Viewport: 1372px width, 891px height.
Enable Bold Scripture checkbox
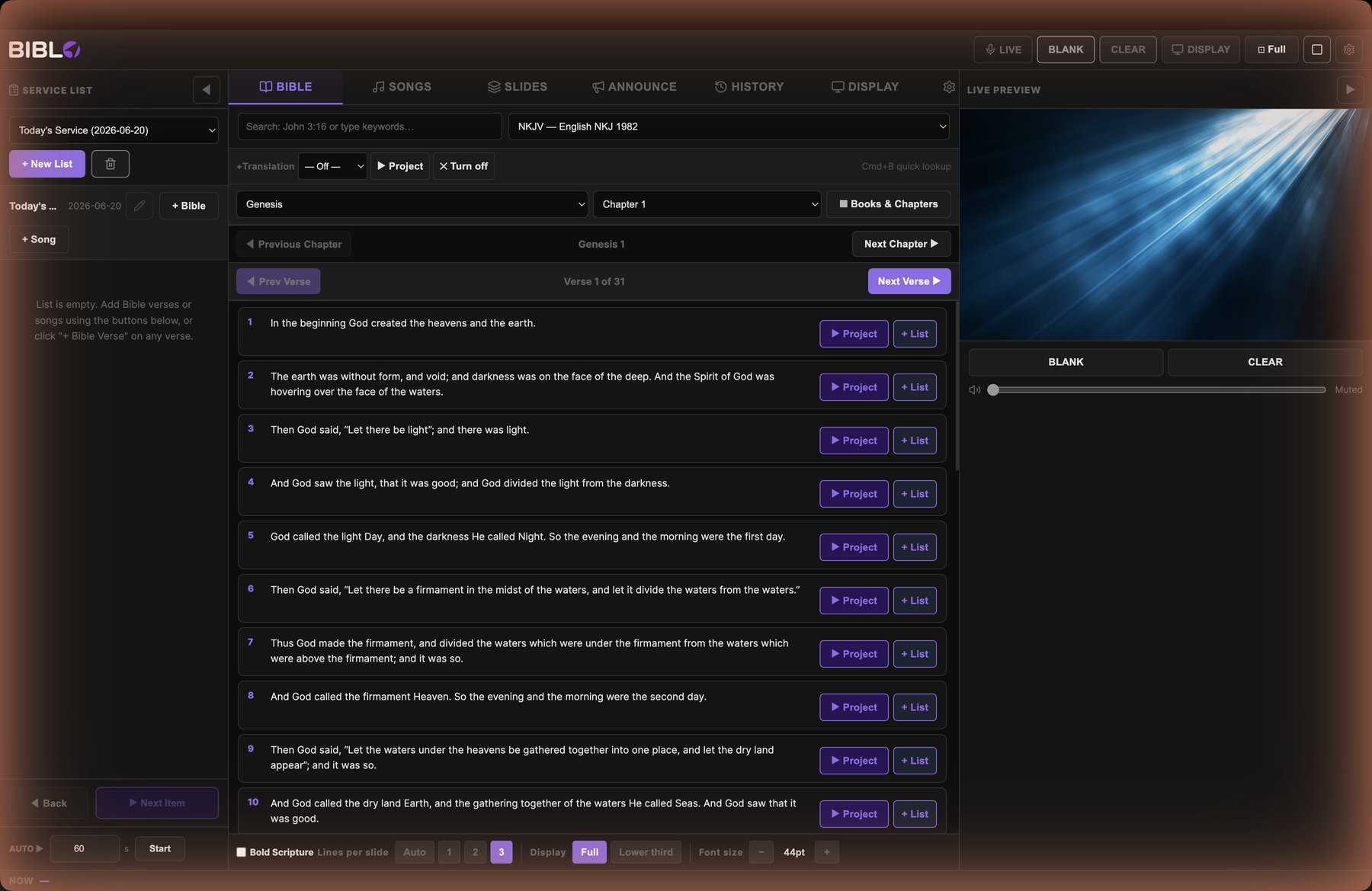point(242,852)
